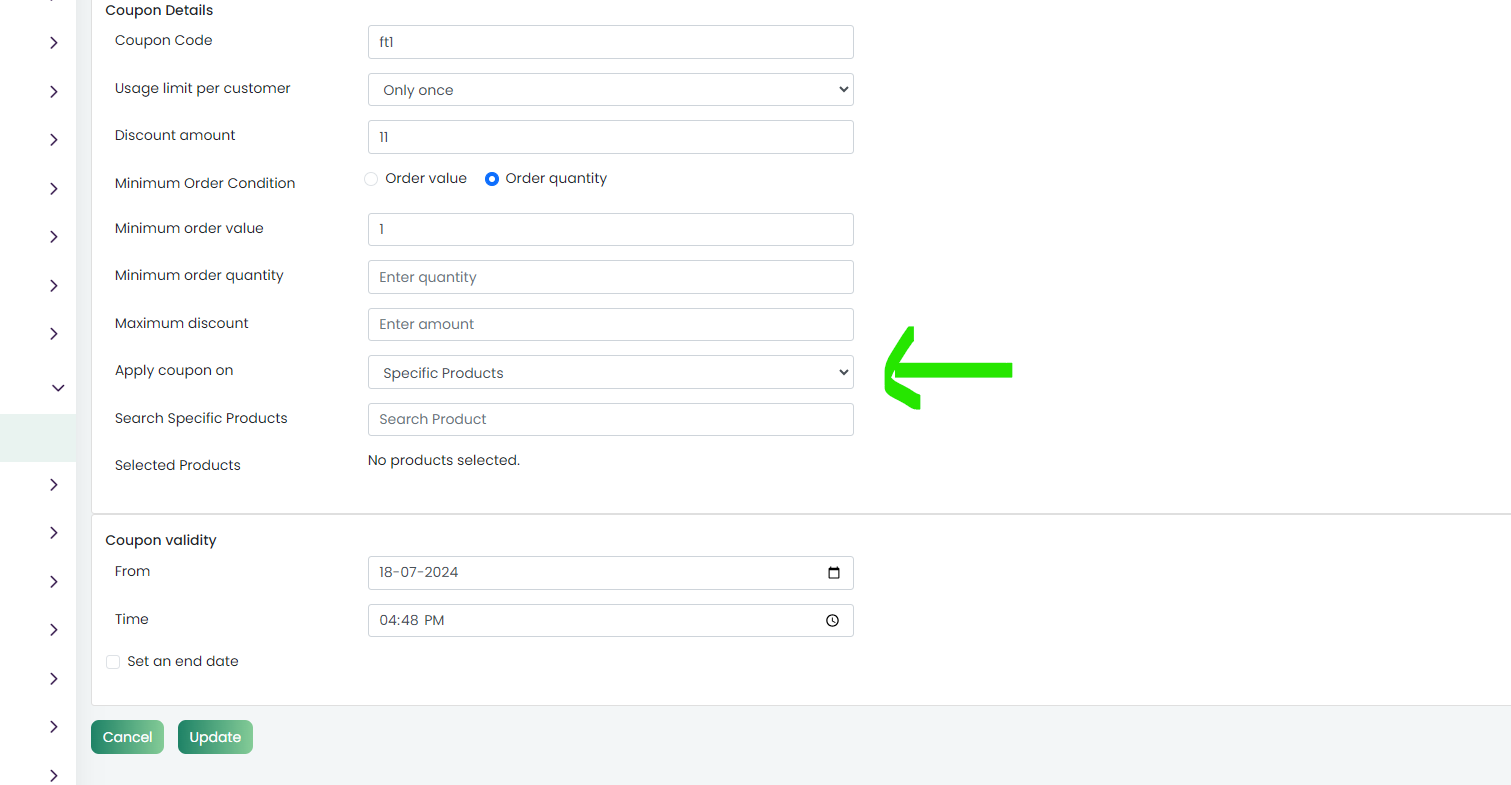Select the Order quantity radio button
Viewport: 1511px width, 785px height.
492,179
